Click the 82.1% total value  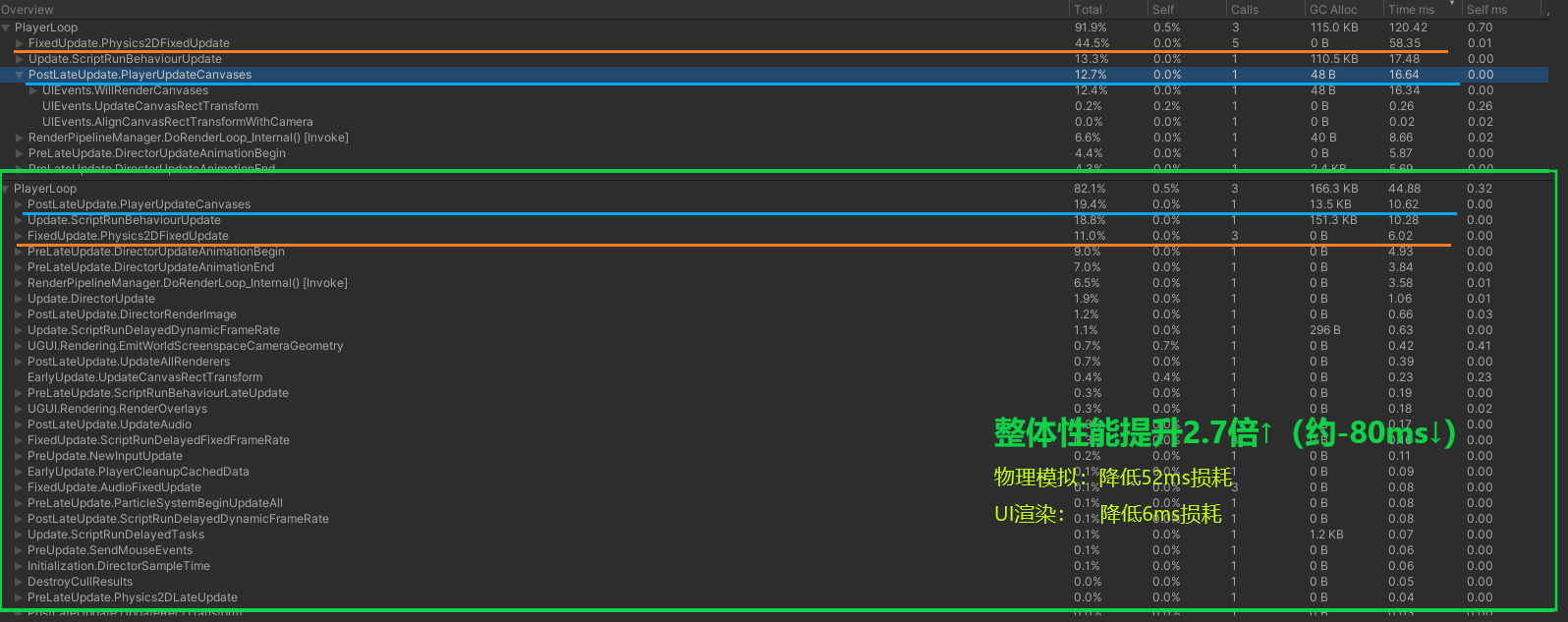pos(1090,189)
